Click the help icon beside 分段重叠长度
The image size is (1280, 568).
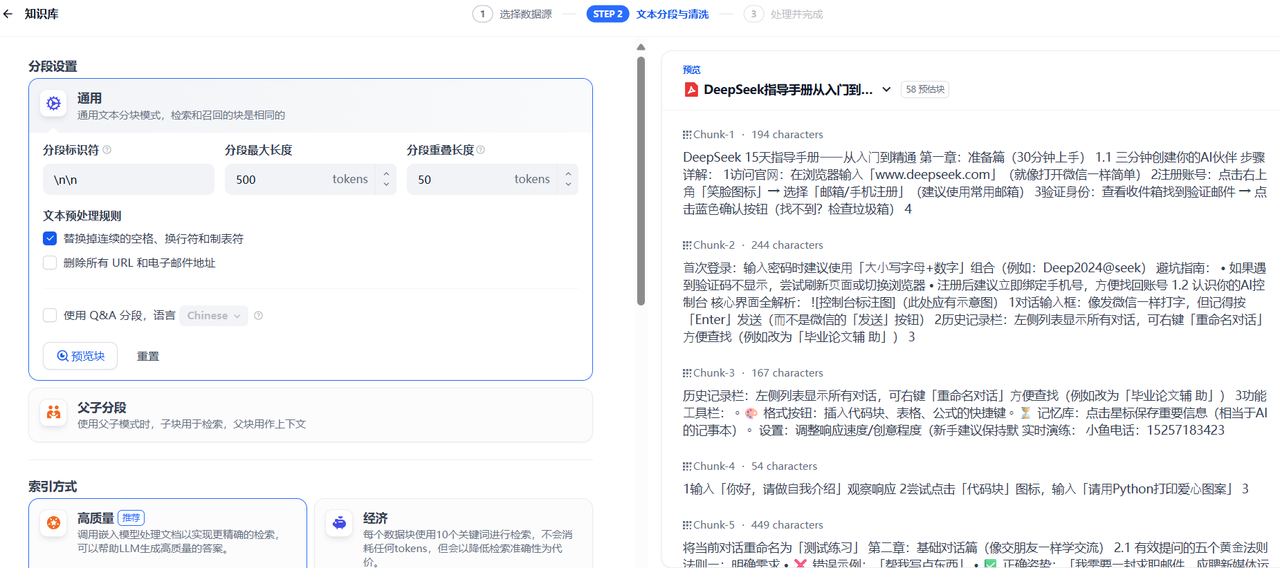coord(481,150)
